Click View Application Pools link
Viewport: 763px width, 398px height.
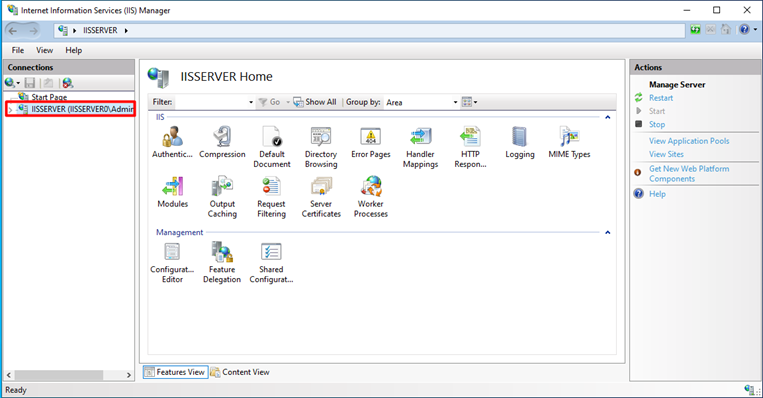click(689, 141)
